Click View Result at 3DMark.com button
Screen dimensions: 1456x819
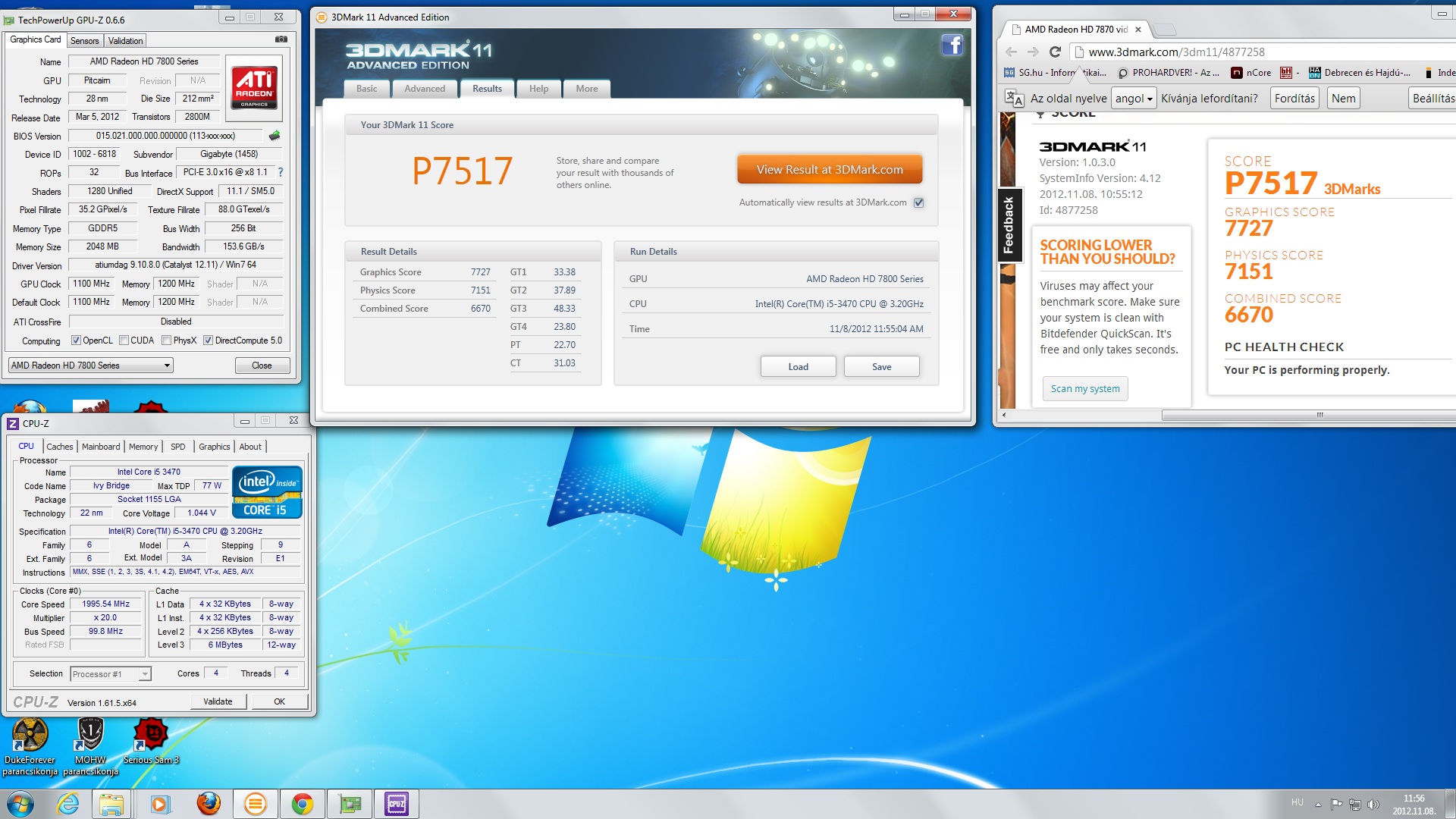(x=830, y=170)
